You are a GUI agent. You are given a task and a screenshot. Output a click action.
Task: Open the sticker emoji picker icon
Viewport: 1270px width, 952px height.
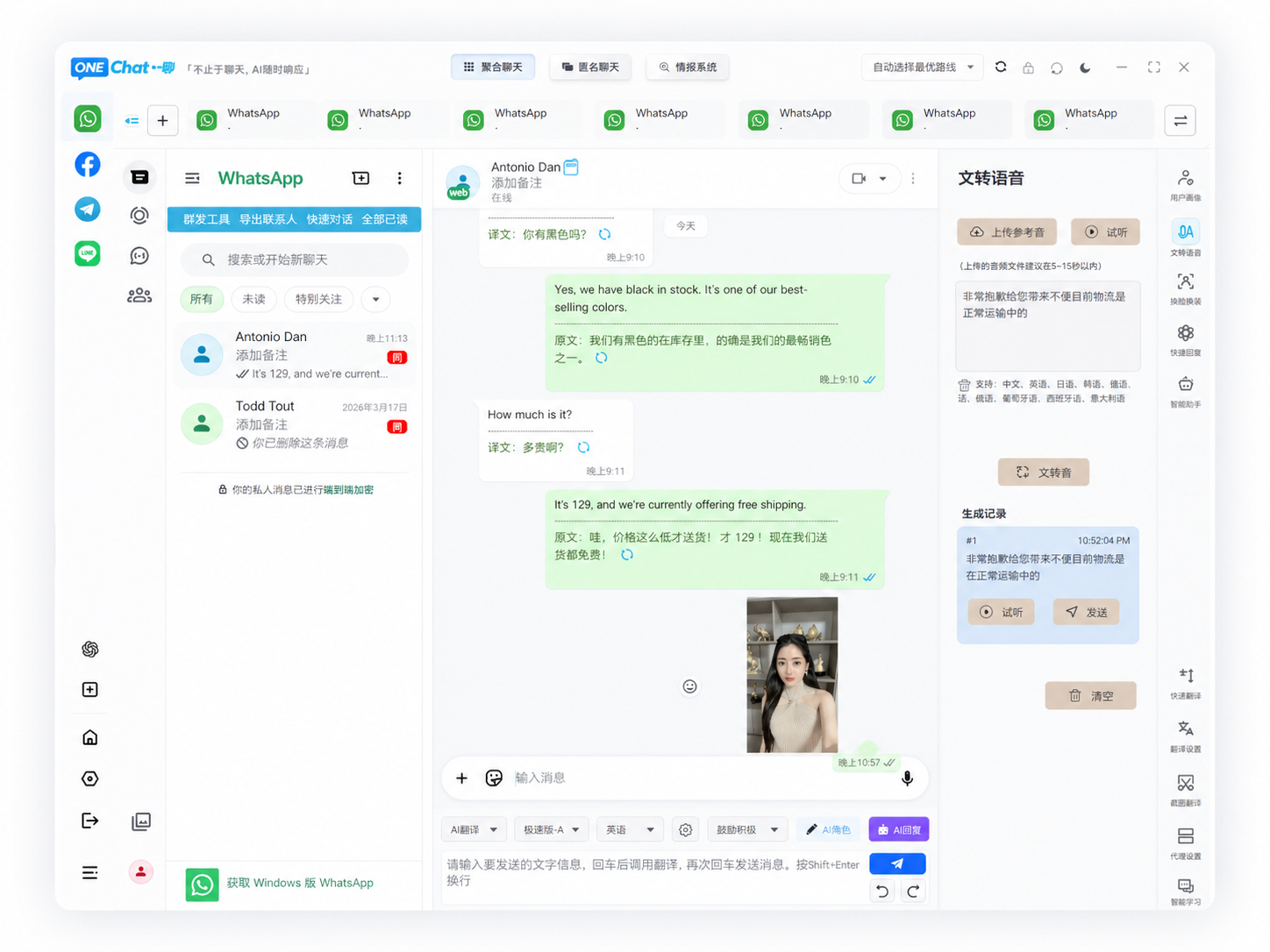(x=494, y=778)
